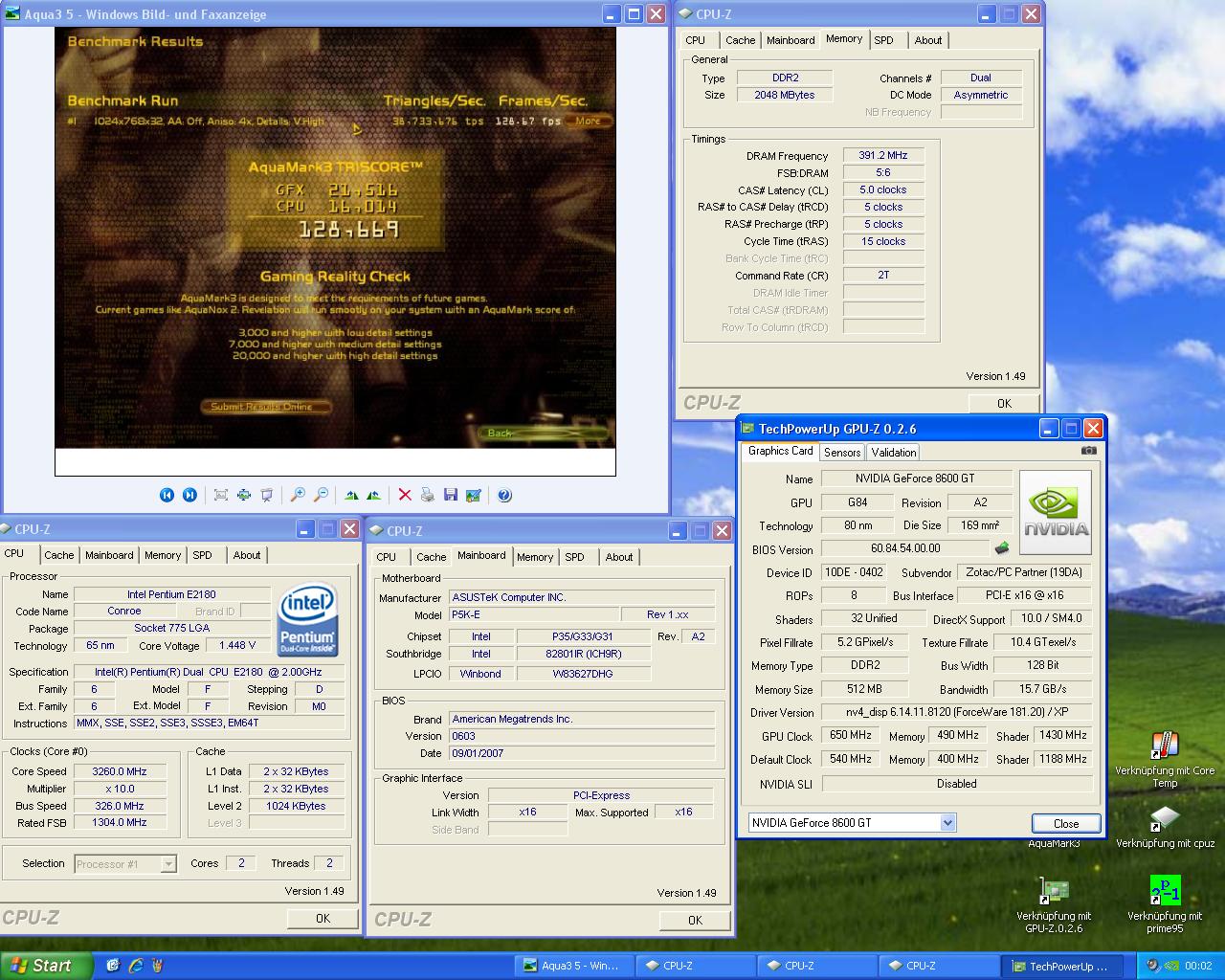Open About tab in the mainboard CPU-Z window
1225x980 pixels.
tap(618, 557)
